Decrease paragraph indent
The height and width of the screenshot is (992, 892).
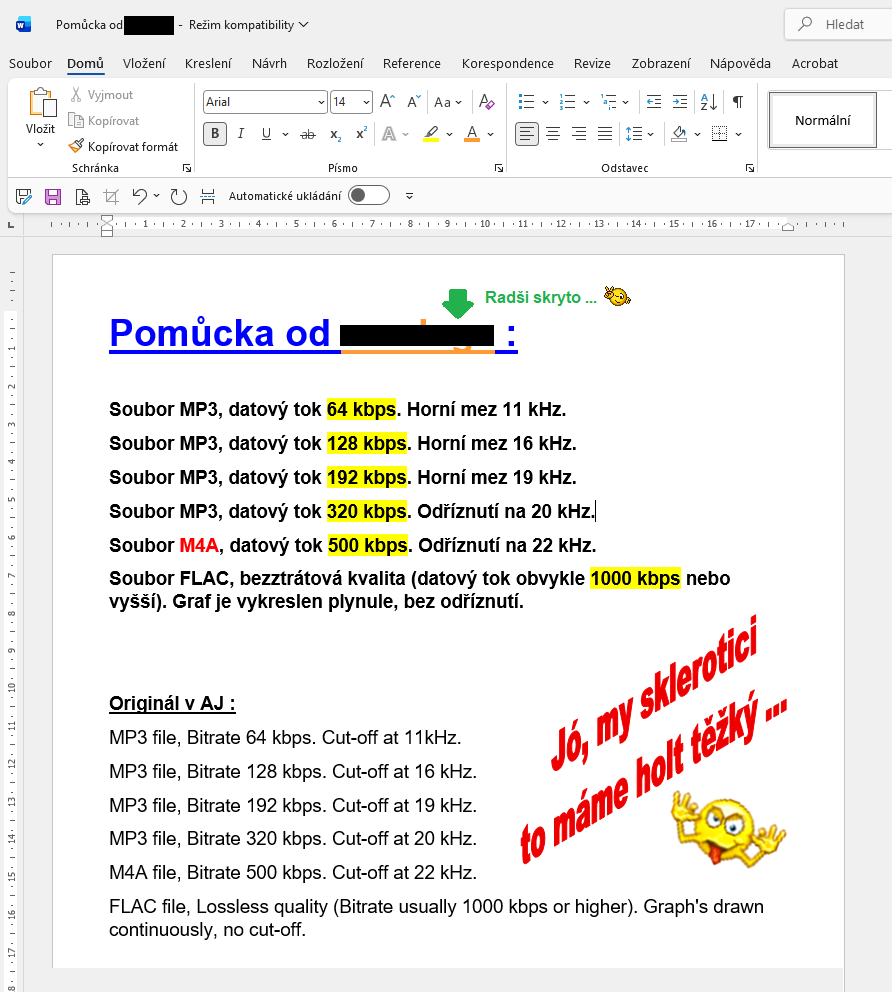coord(654,101)
